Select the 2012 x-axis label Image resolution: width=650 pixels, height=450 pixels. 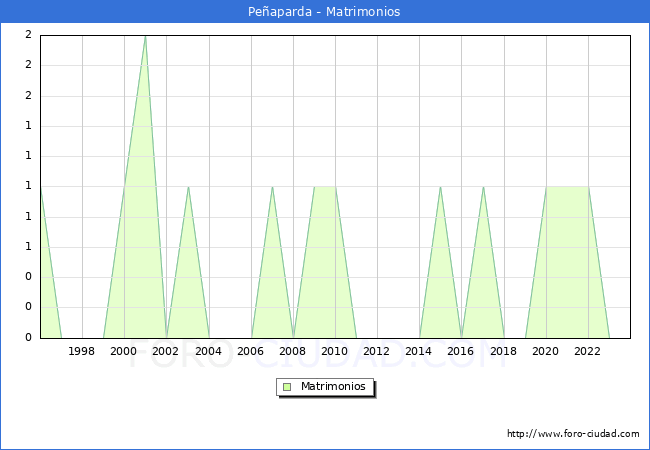click(x=376, y=351)
